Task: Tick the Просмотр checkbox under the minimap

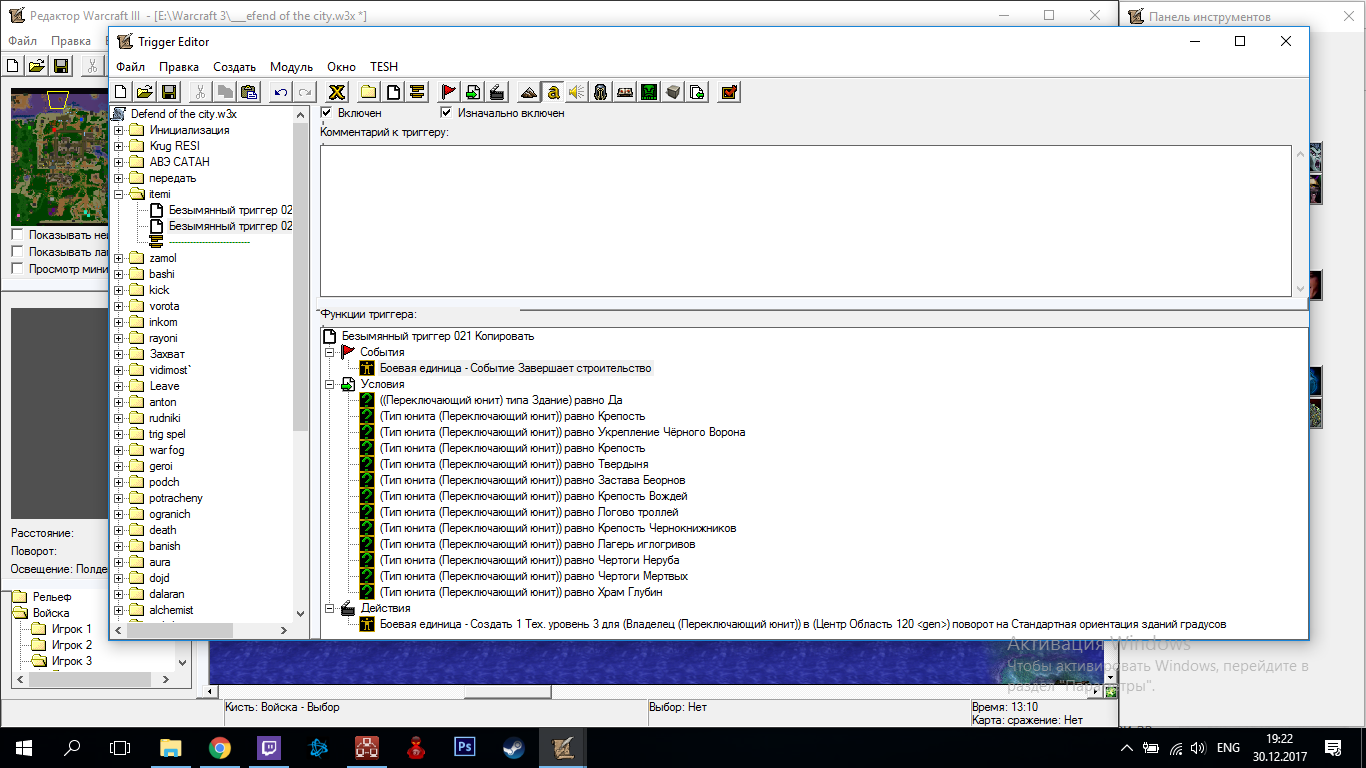Action: tap(17, 268)
